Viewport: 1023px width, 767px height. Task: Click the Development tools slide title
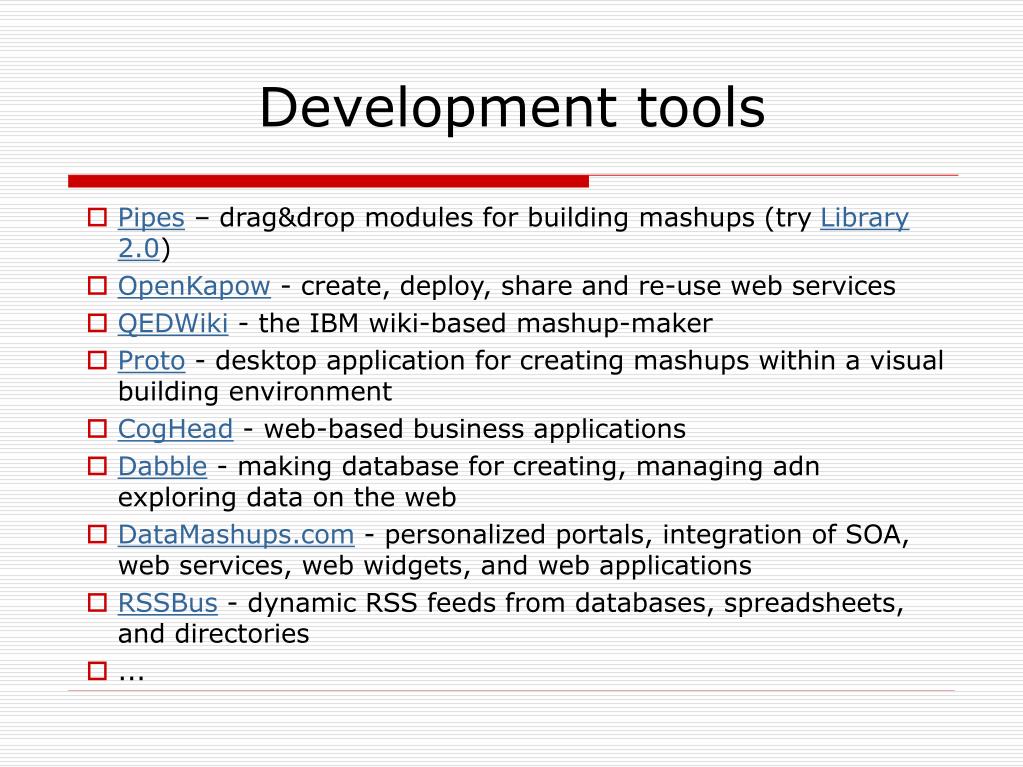(512, 108)
